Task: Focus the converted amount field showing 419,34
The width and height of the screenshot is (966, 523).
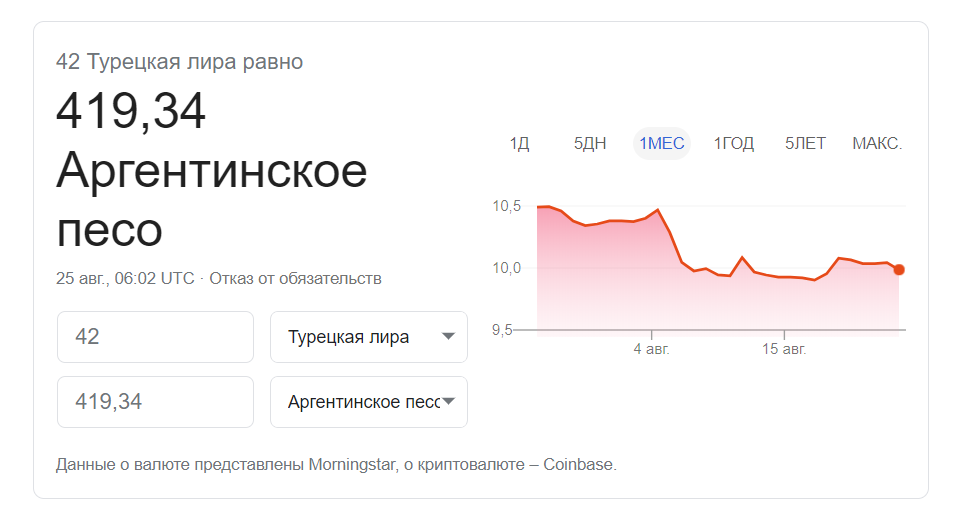Action: 155,402
